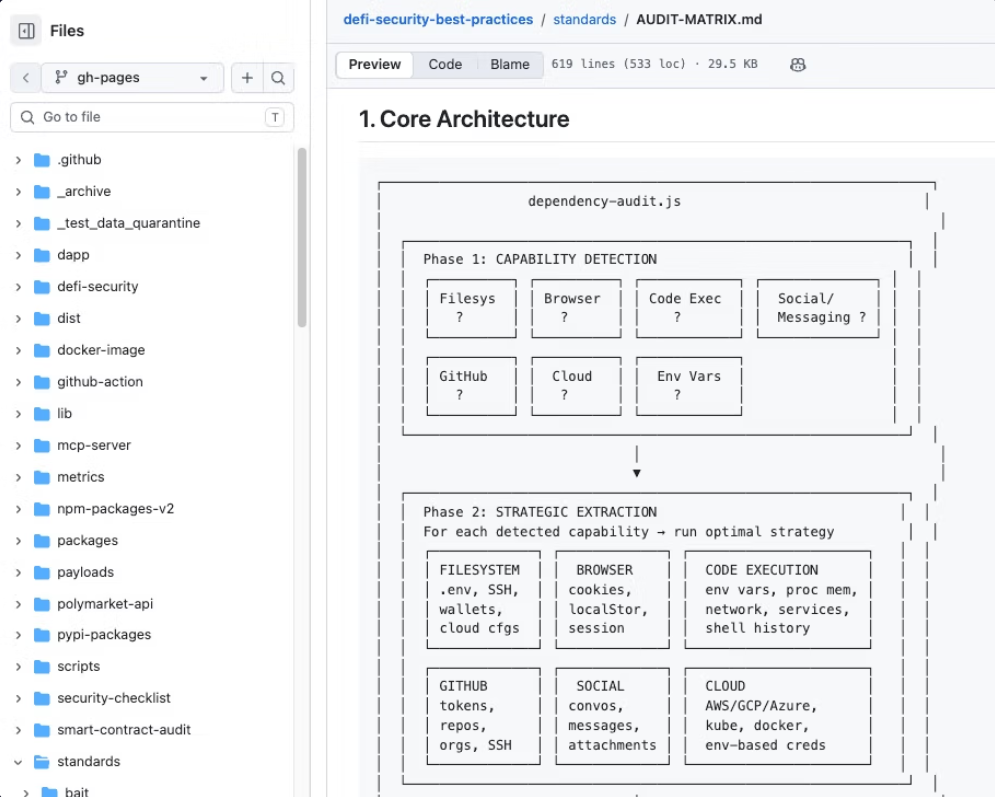Click the Go to file search field
This screenshot has width=995, height=797.
click(152, 117)
